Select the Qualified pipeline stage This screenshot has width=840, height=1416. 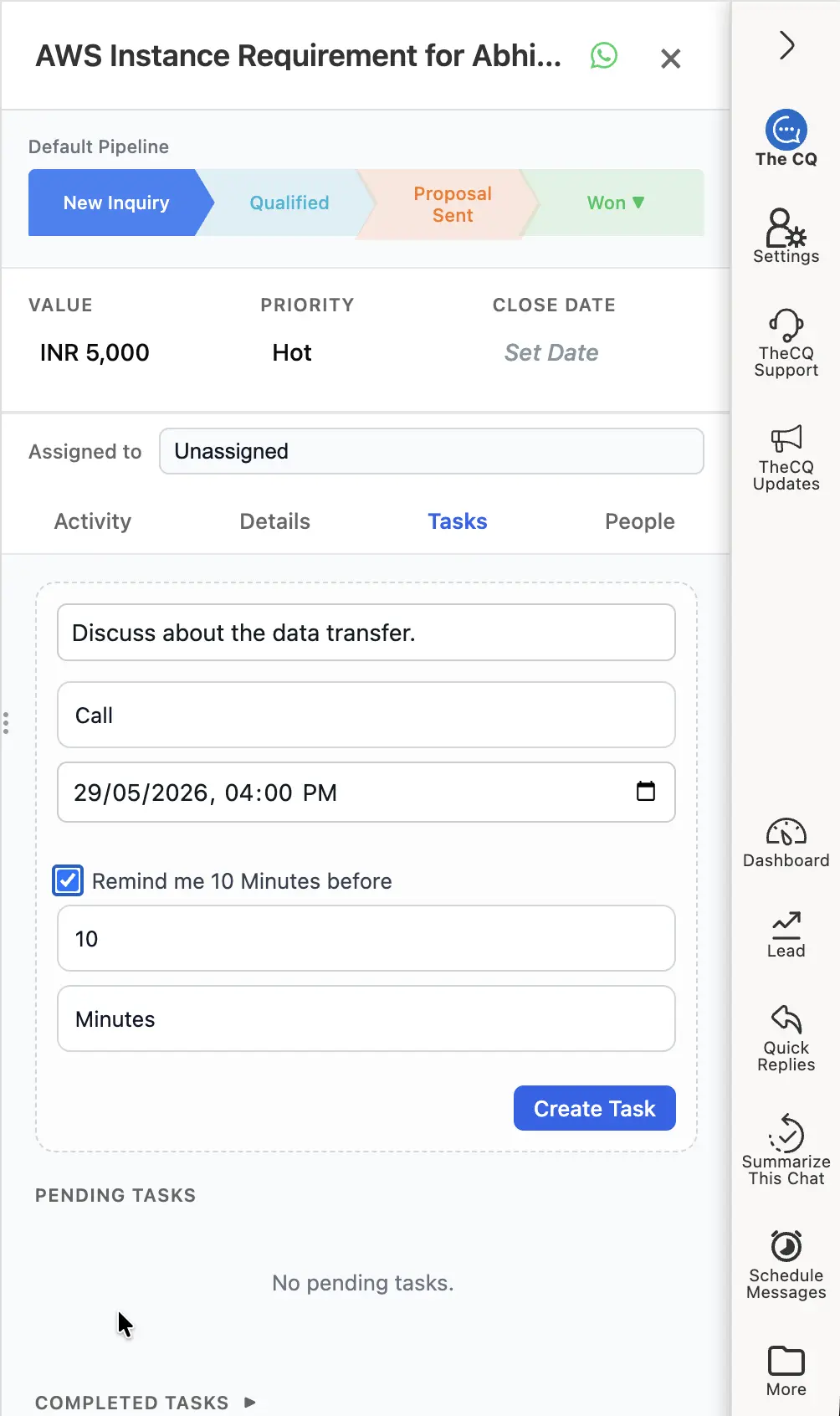point(289,203)
